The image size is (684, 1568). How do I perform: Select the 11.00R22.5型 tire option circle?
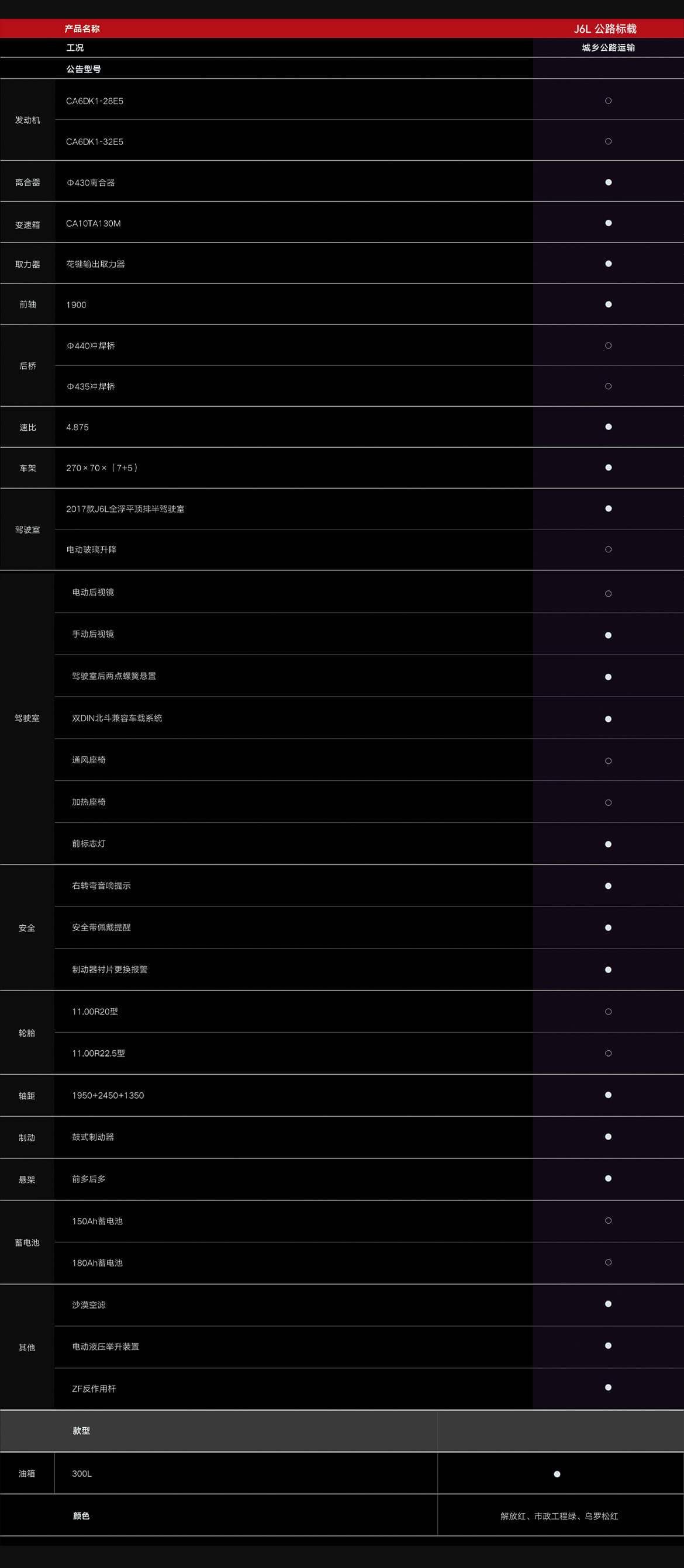coord(608,1053)
